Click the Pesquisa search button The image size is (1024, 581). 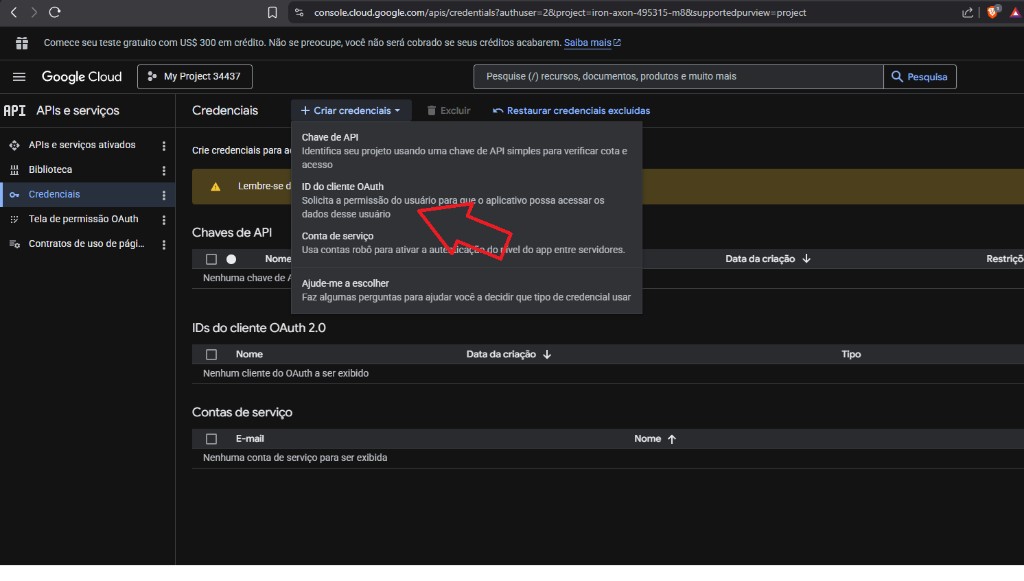pos(920,77)
